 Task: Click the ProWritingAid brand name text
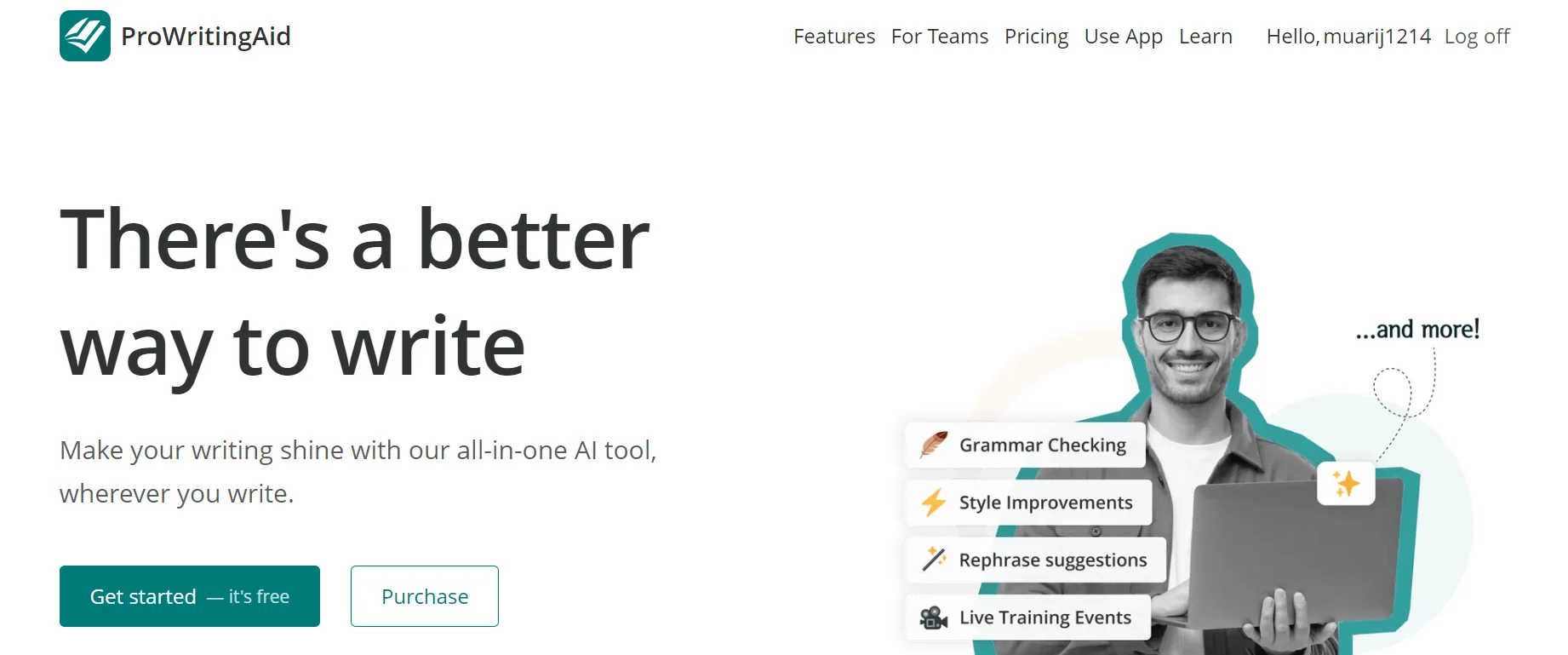pyautogui.click(x=206, y=36)
